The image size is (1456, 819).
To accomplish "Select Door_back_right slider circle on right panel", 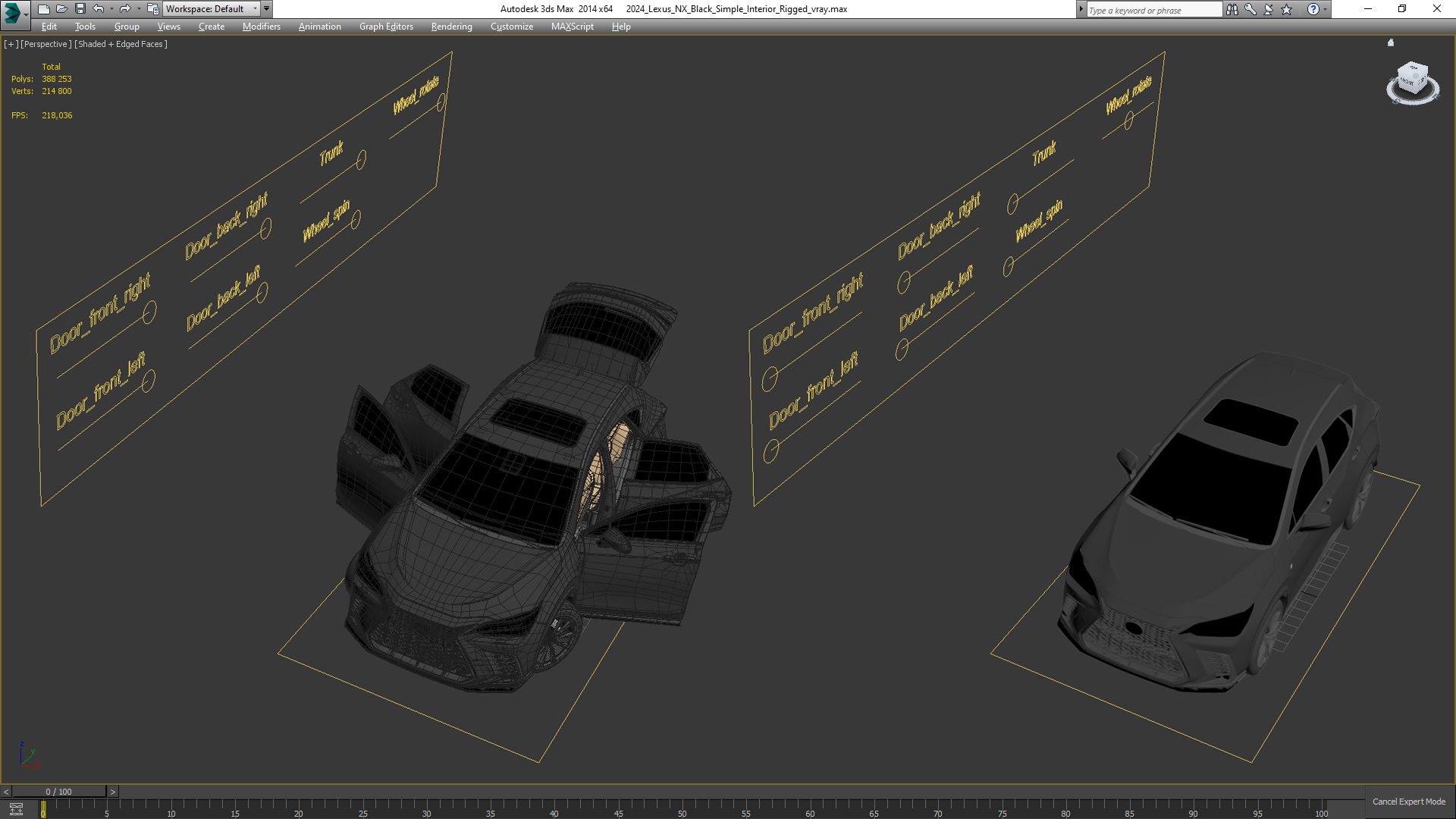I will [x=904, y=283].
